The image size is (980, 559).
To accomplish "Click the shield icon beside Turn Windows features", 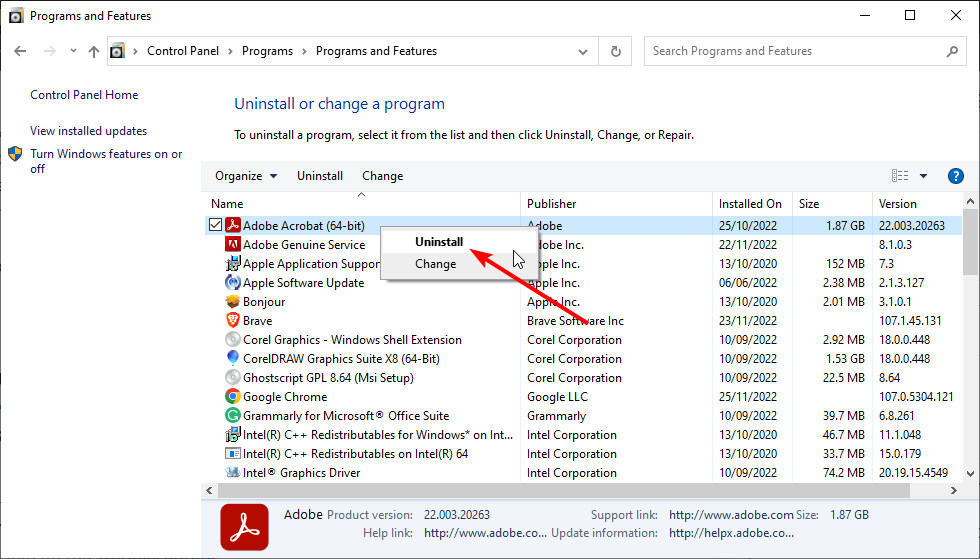I will click(x=15, y=154).
